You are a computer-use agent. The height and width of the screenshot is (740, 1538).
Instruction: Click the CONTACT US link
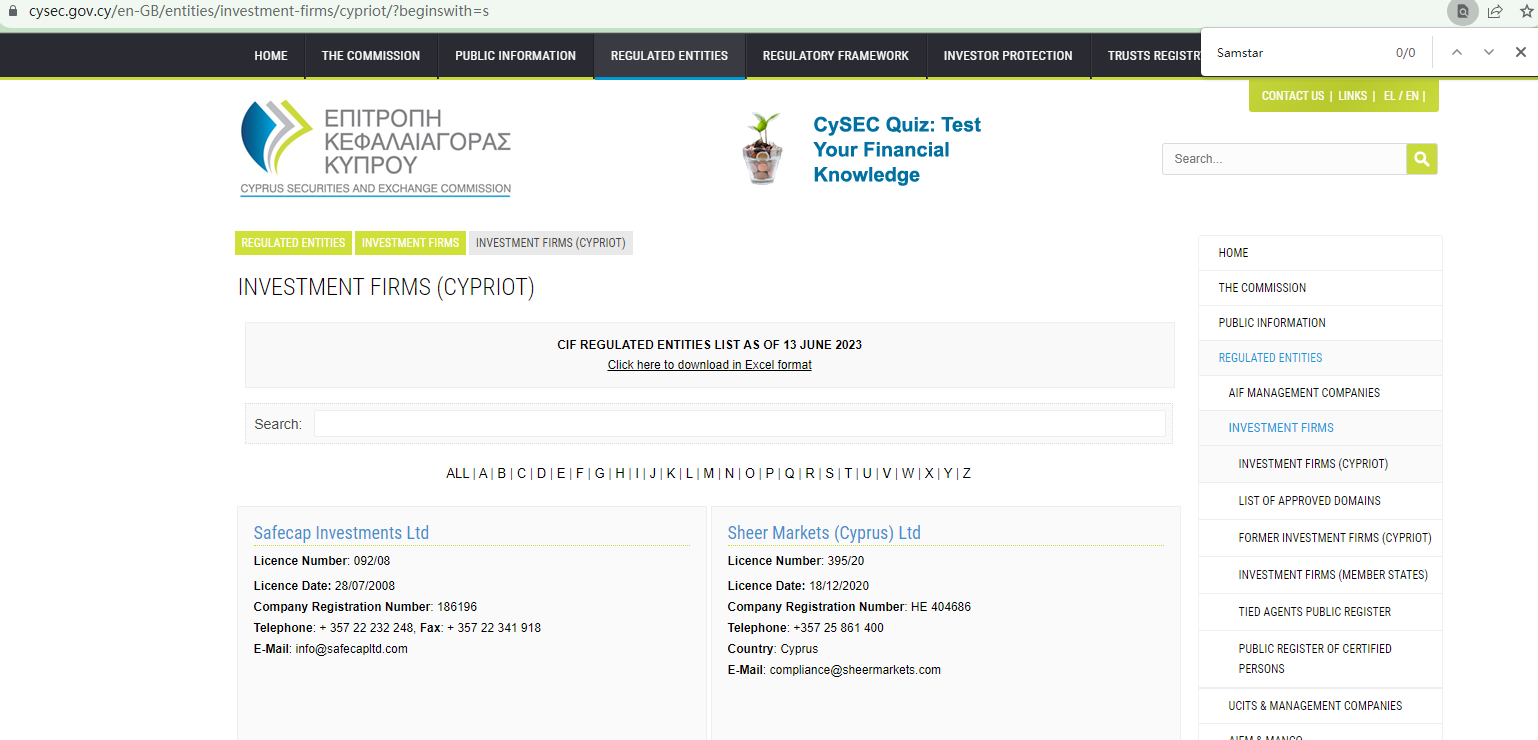tap(1293, 96)
